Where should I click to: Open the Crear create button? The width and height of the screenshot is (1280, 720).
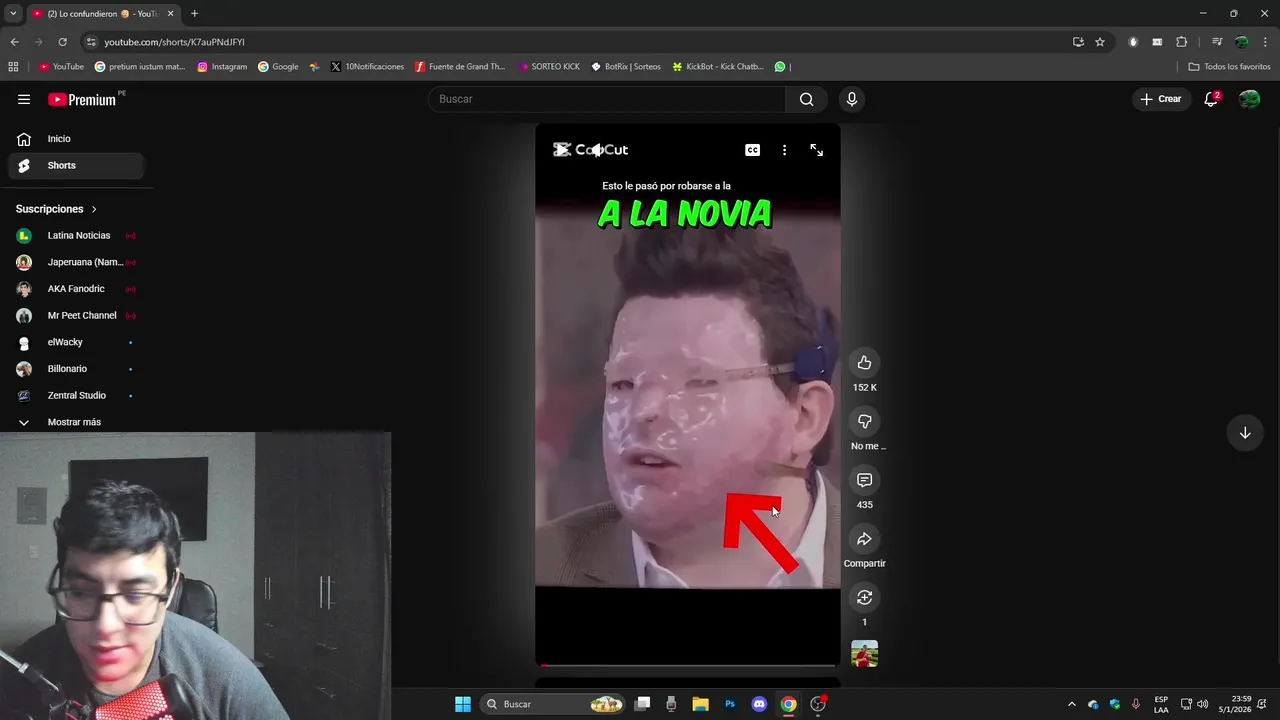coord(1161,99)
